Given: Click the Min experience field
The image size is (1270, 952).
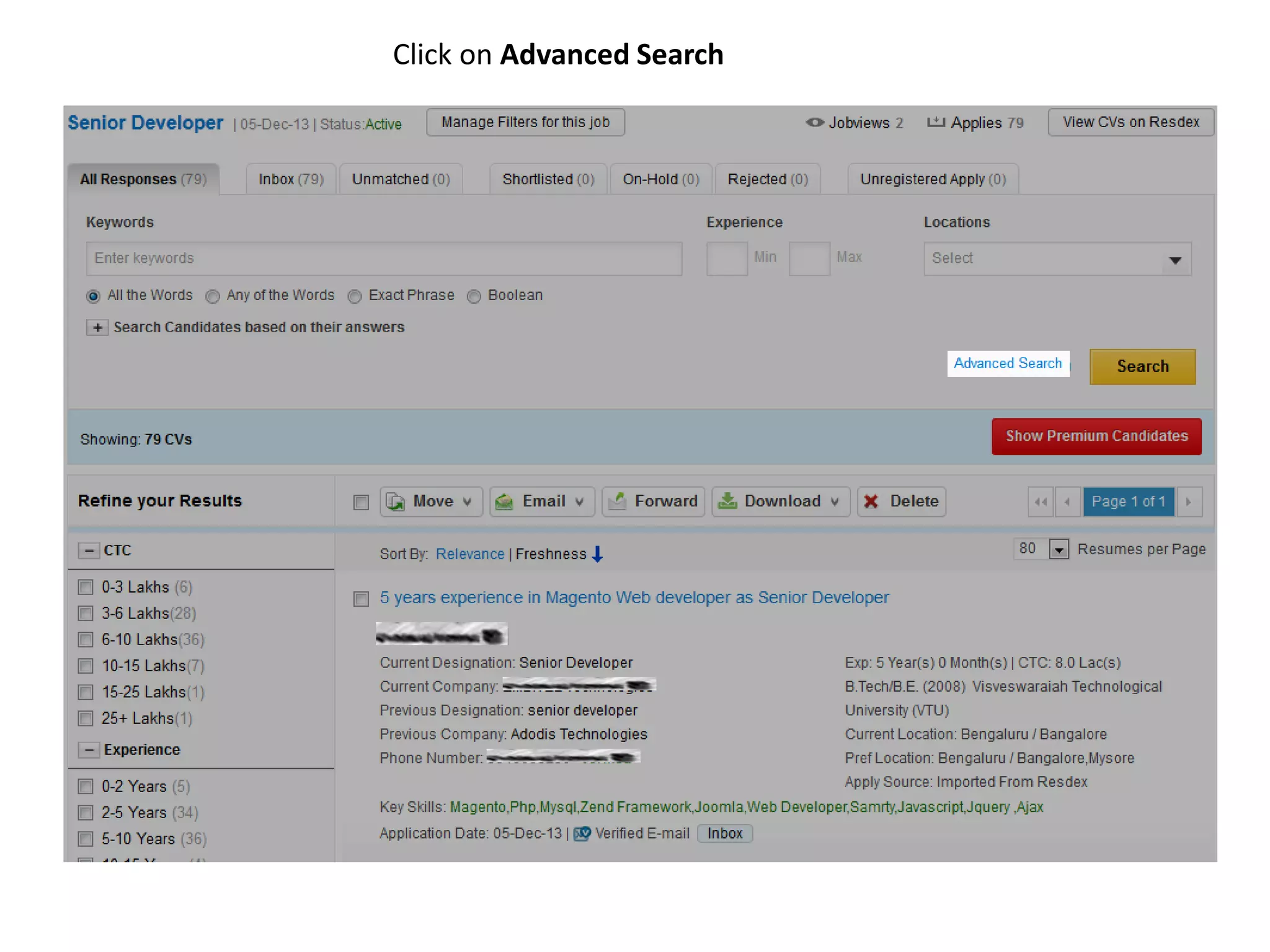Looking at the screenshot, I should 727,258.
